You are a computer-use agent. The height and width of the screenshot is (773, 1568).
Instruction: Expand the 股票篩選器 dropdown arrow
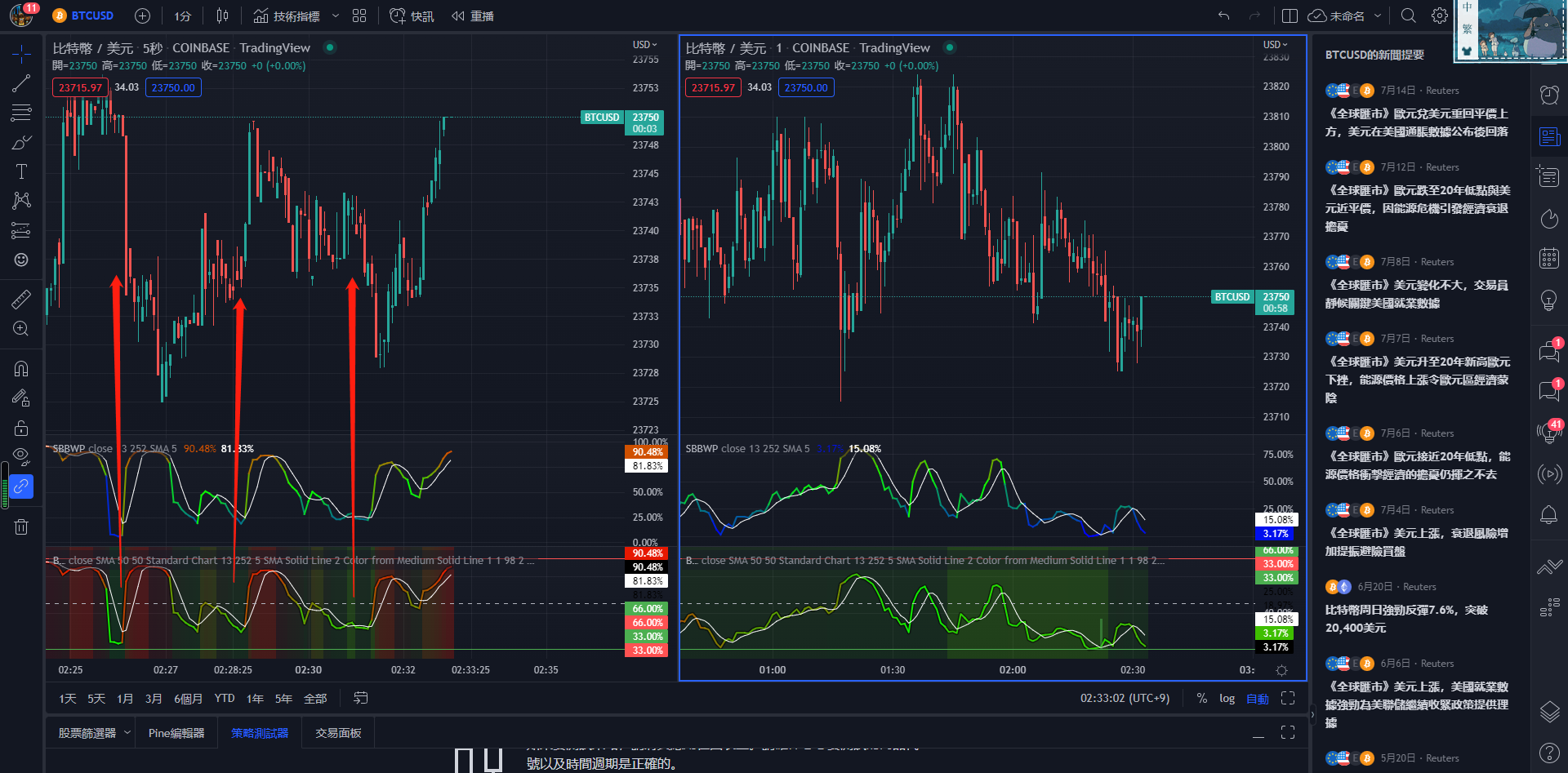coord(127,733)
